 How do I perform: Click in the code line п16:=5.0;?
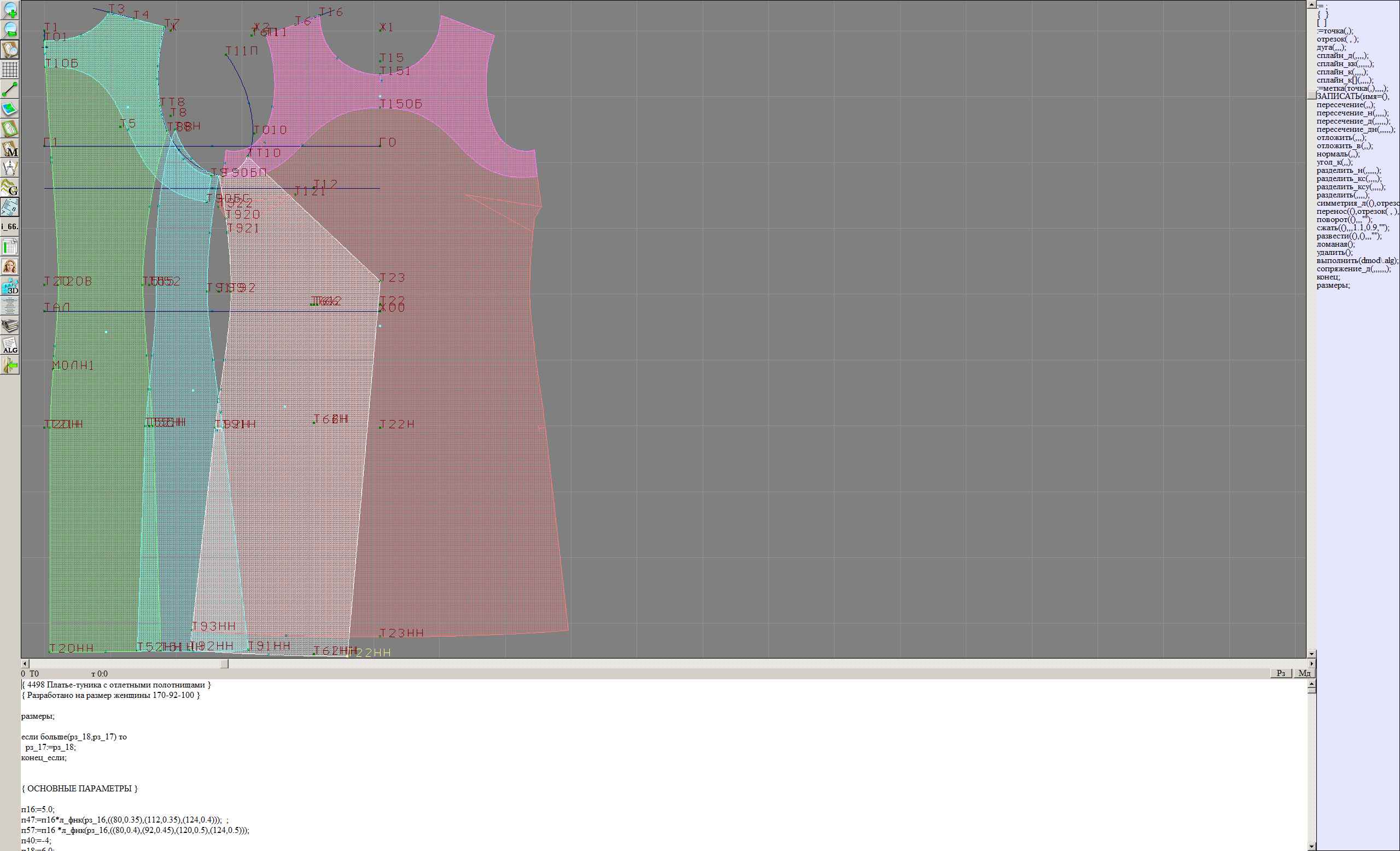38,809
